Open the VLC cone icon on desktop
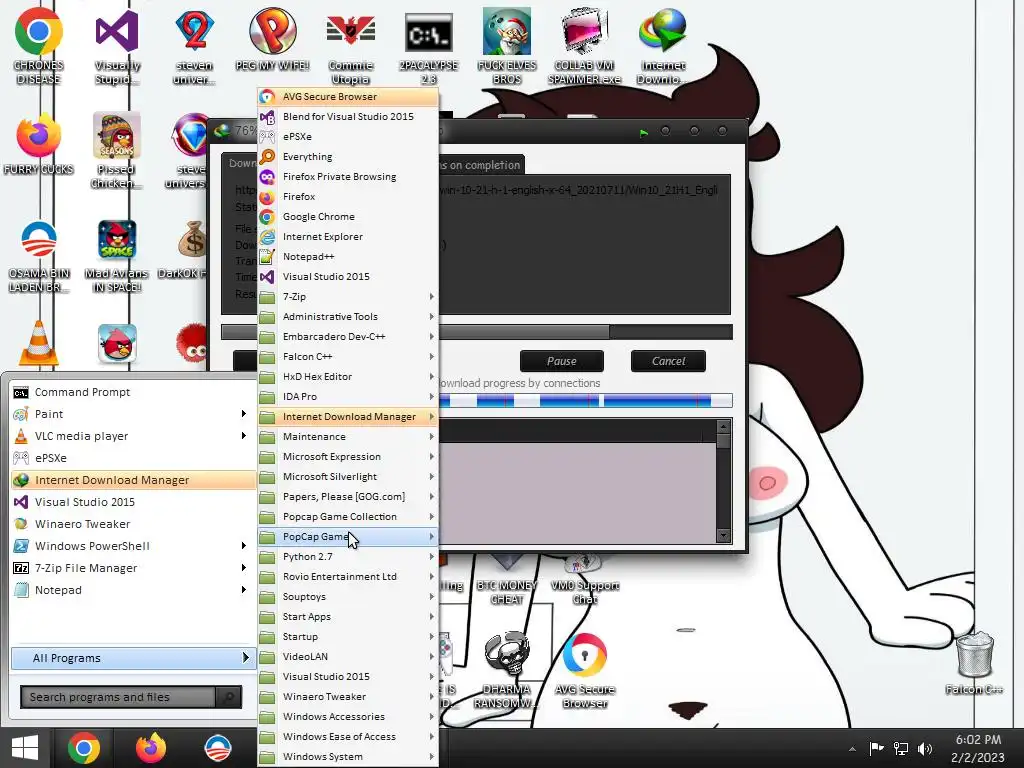1024x768 pixels. click(39, 344)
